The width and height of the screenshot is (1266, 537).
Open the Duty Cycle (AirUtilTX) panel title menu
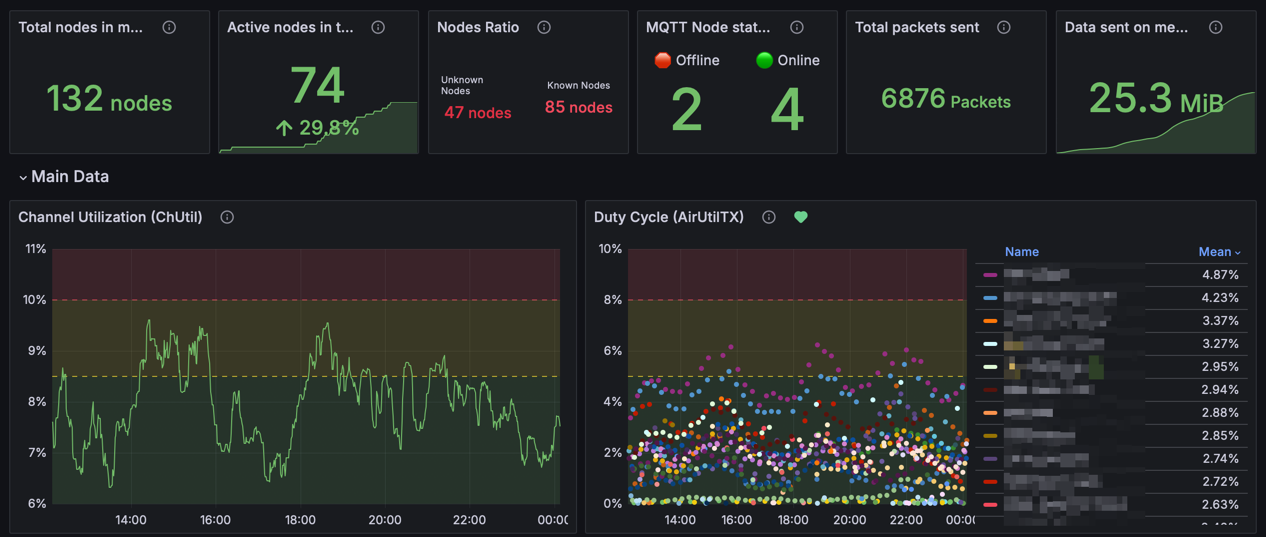pos(668,217)
